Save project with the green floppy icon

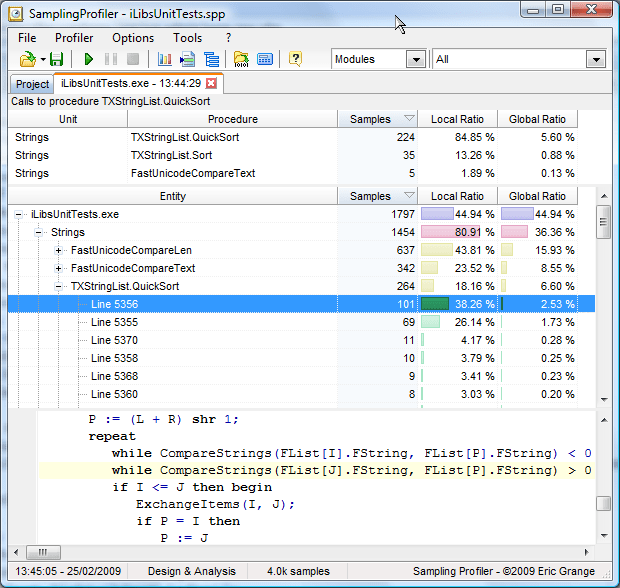(57, 59)
